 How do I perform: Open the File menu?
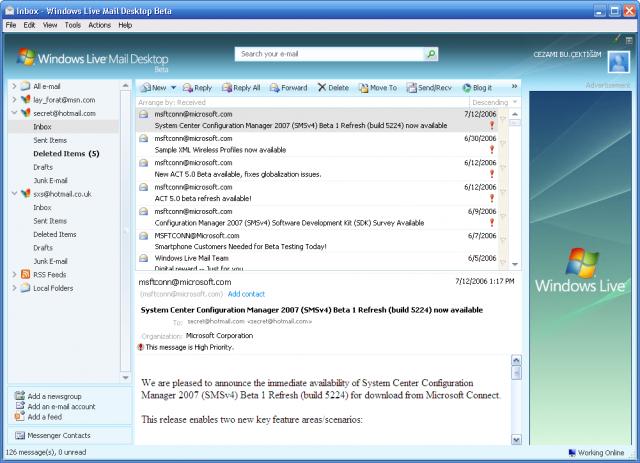point(11,25)
